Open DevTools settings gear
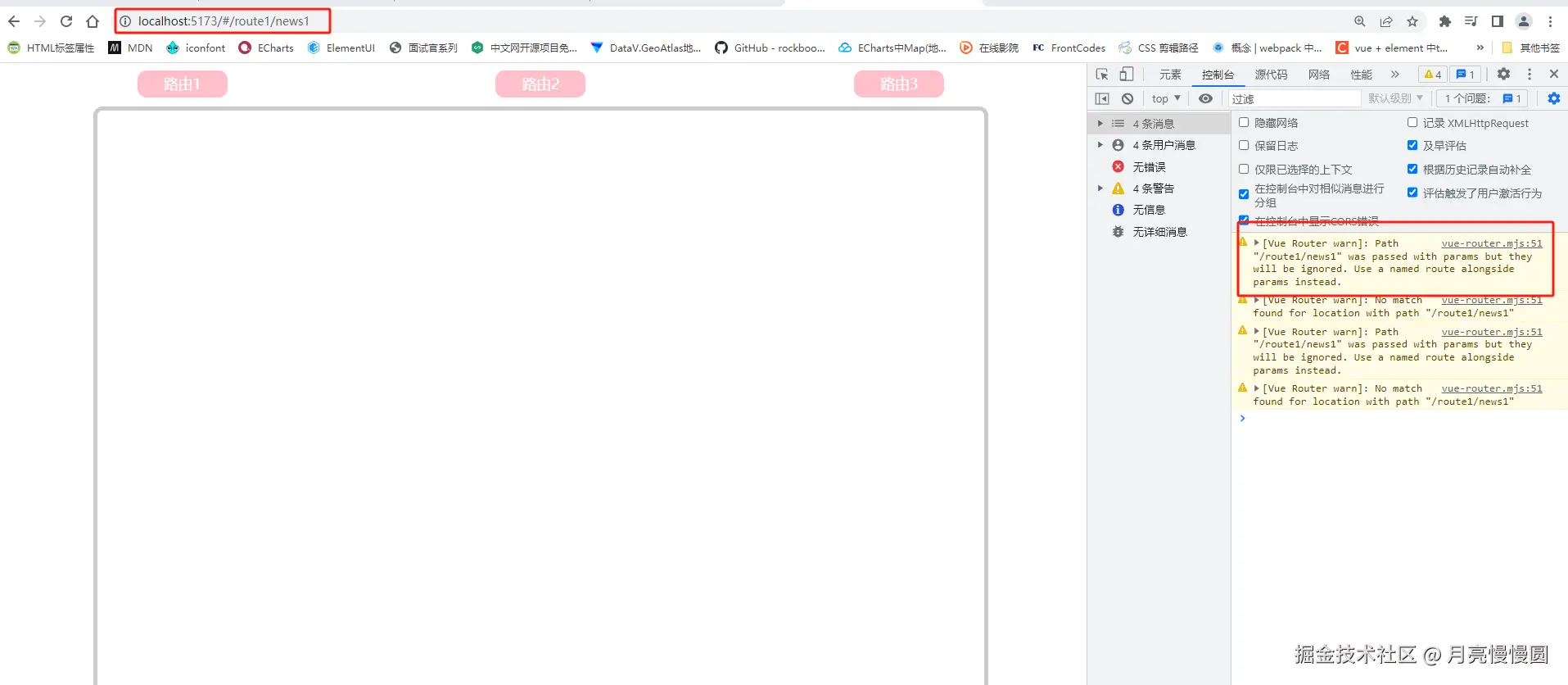This screenshot has width=1568, height=685. tap(1504, 74)
